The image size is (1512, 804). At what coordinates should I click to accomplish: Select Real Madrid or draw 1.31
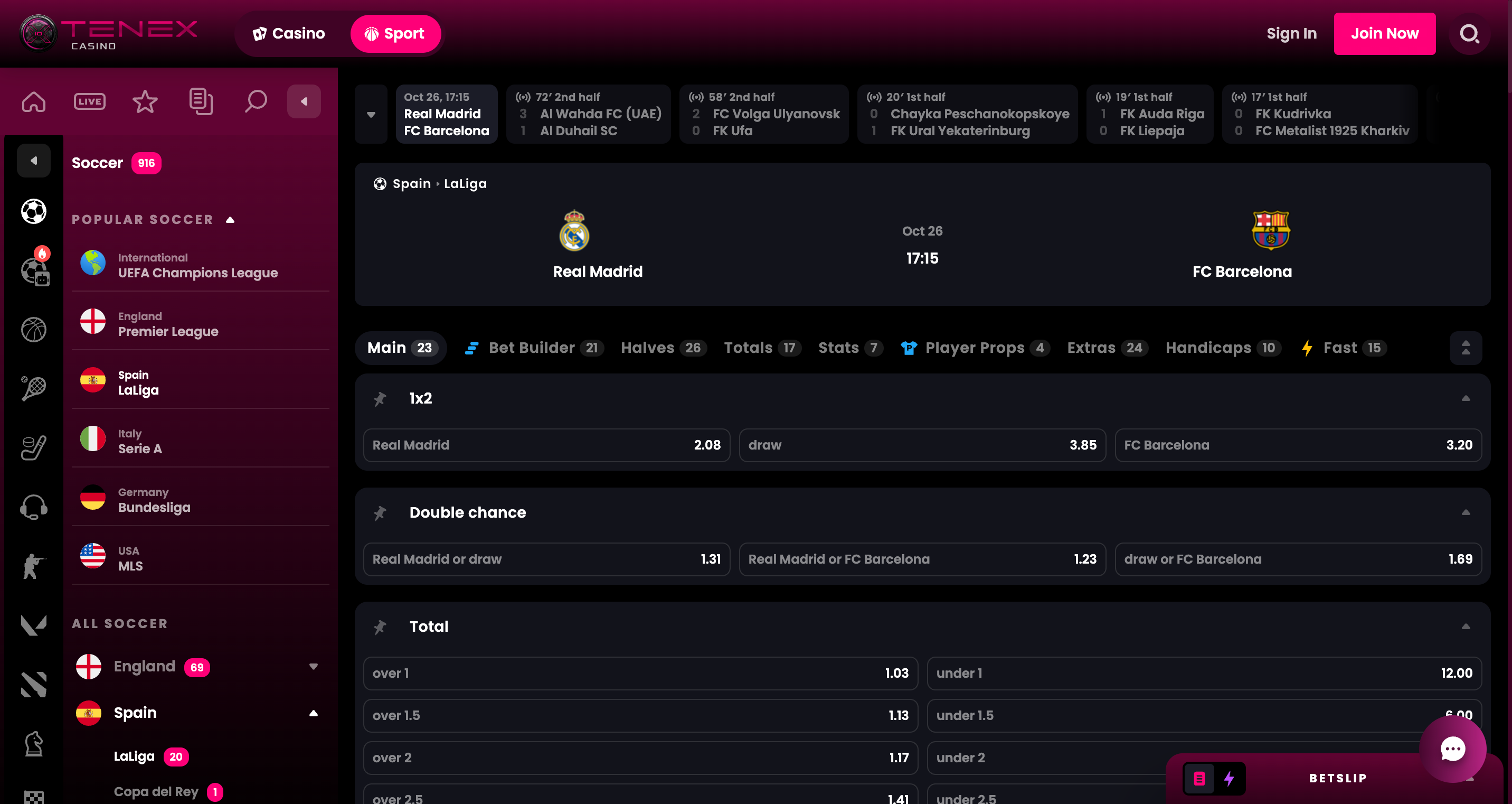[546, 559]
